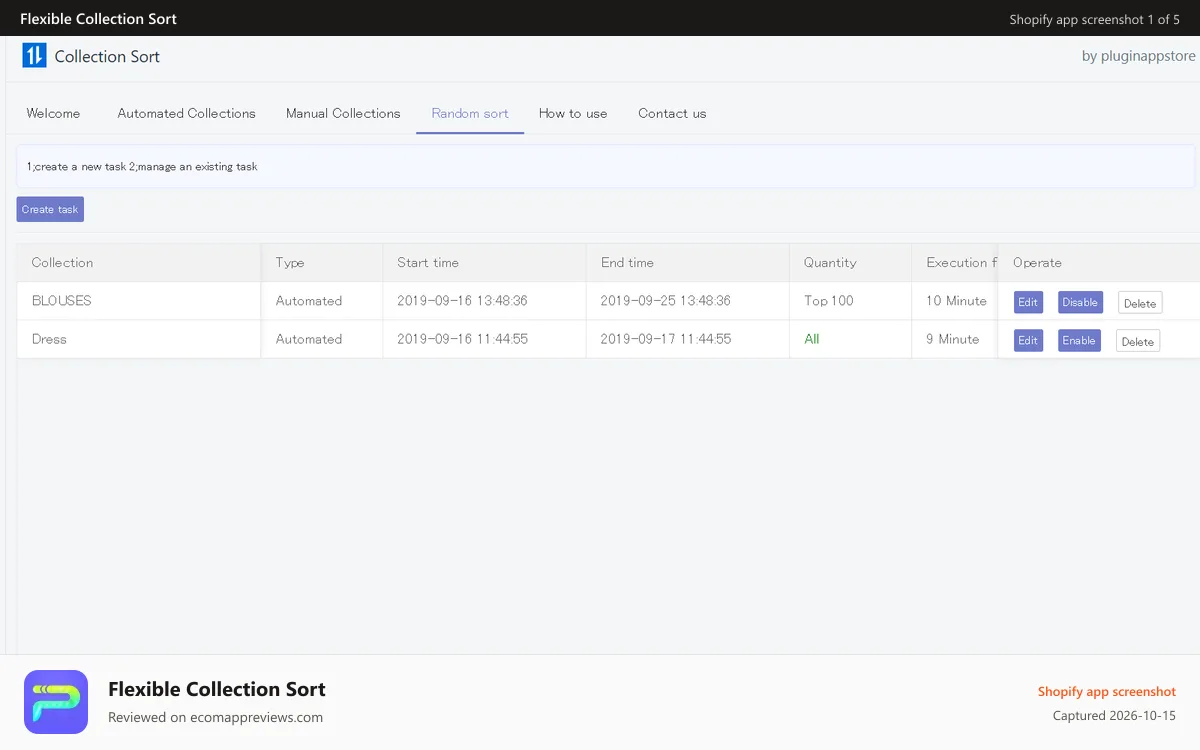Click the green All quantity value

point(812,339)
